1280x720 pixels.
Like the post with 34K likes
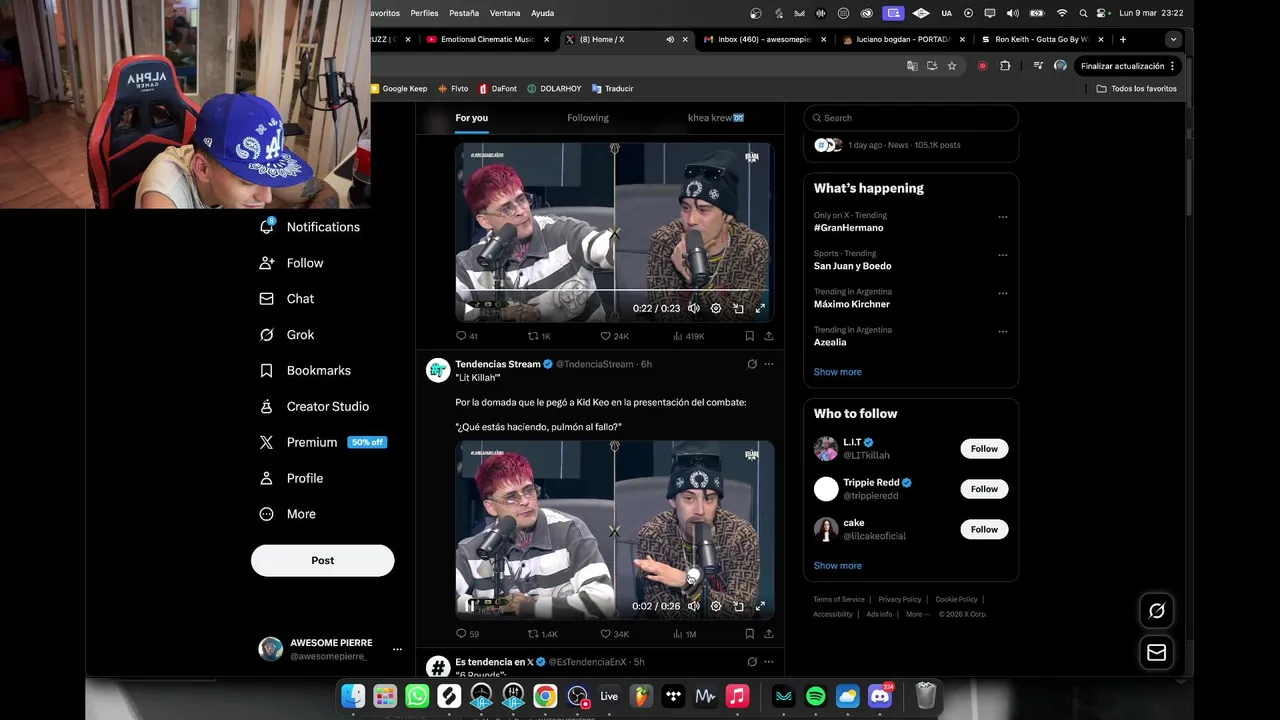tap(615, 634)
